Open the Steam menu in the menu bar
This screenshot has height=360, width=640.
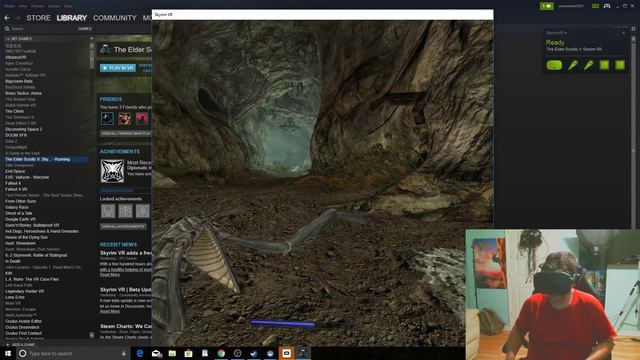[9, 6]
